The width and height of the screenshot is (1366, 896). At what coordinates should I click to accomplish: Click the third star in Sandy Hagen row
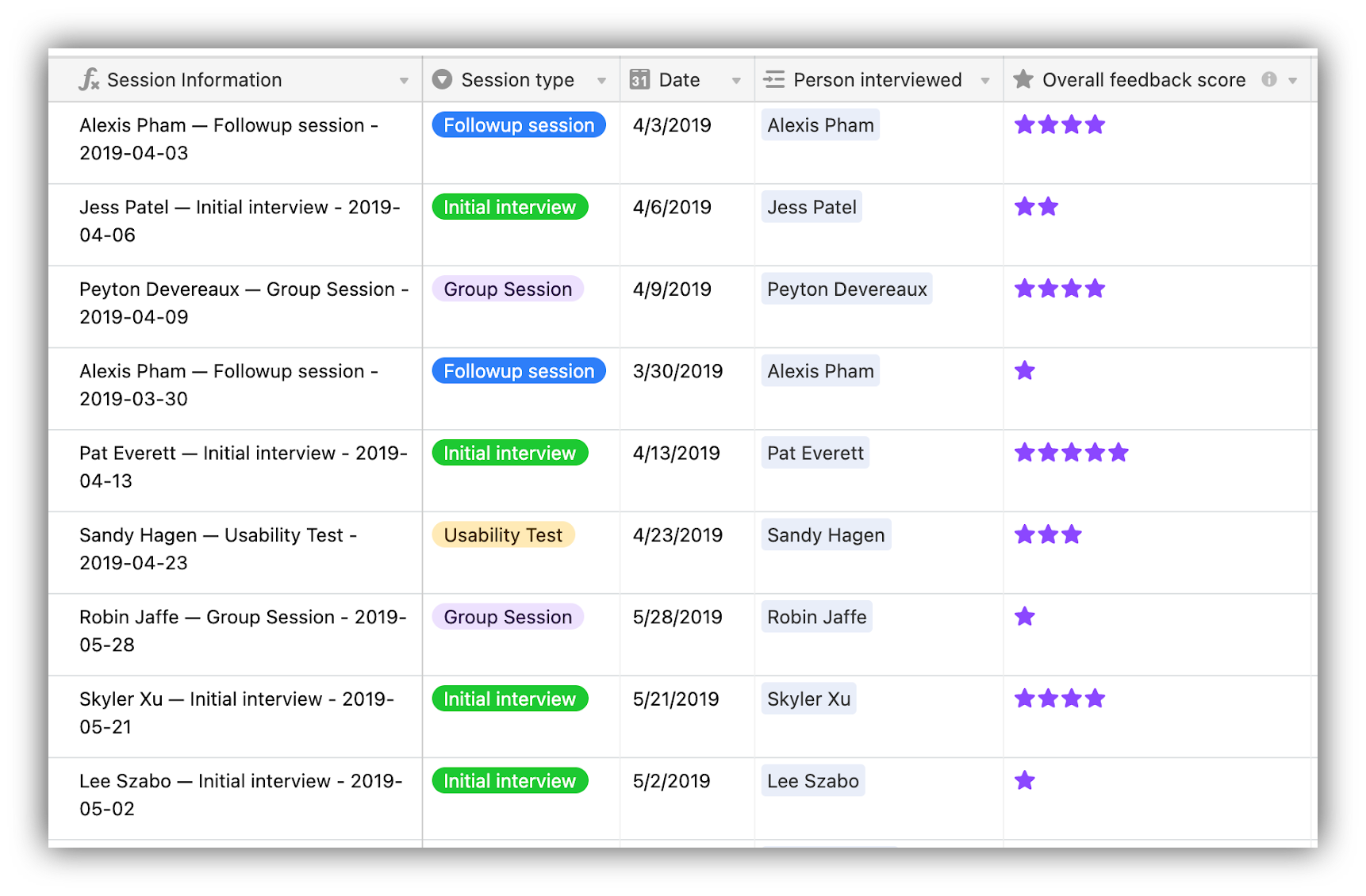point(1072,534)
